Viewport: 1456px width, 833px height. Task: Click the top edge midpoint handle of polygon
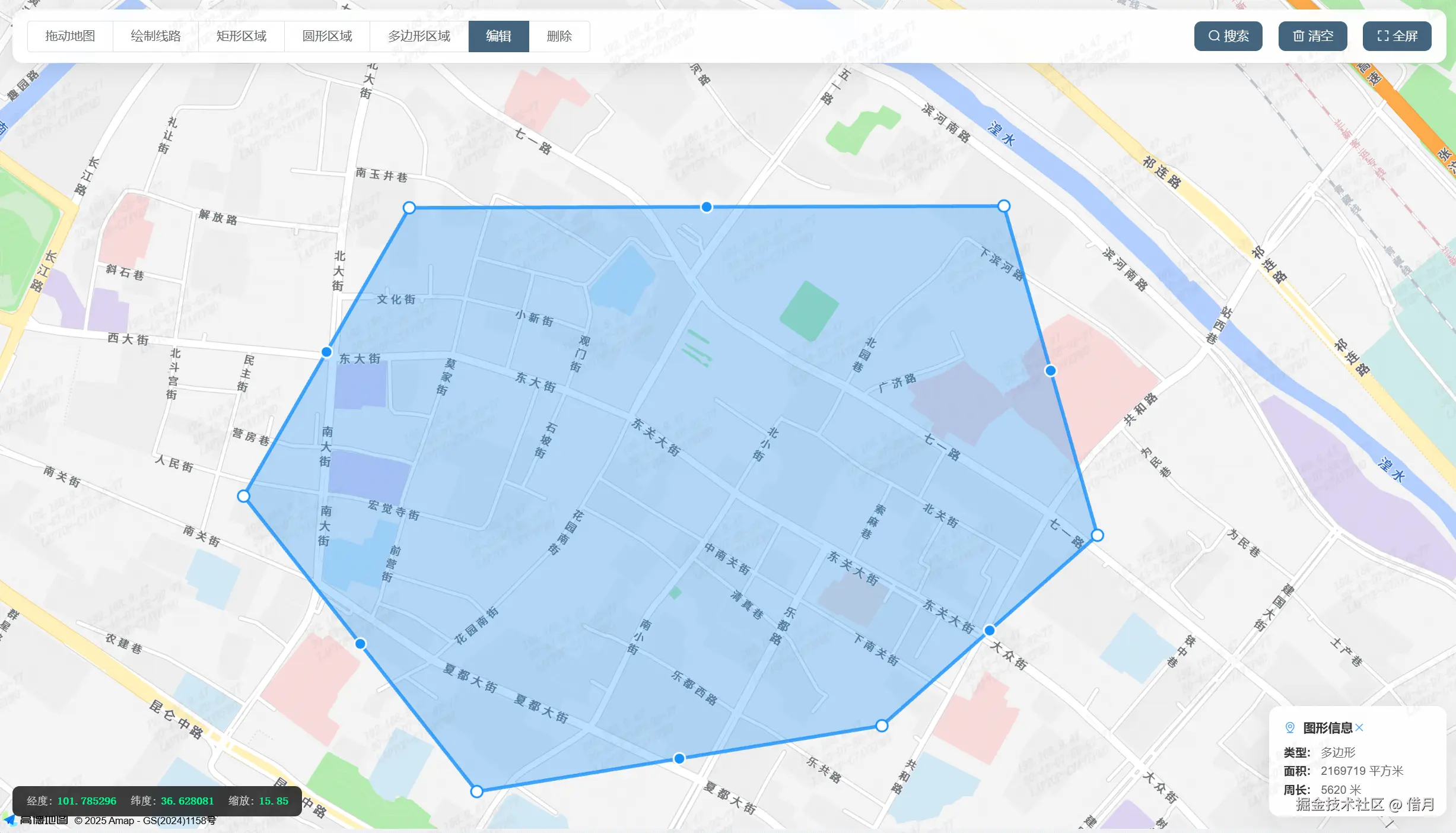pyautogui.click(x=706, y=207)
